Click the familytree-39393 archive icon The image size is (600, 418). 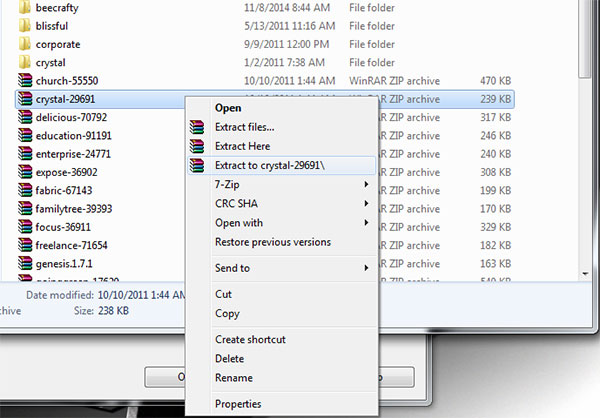point(25,209)
